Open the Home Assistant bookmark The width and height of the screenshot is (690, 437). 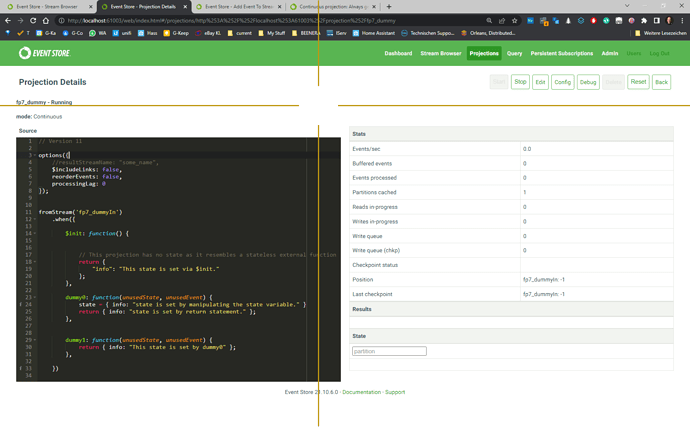click(x=374, y=33)
